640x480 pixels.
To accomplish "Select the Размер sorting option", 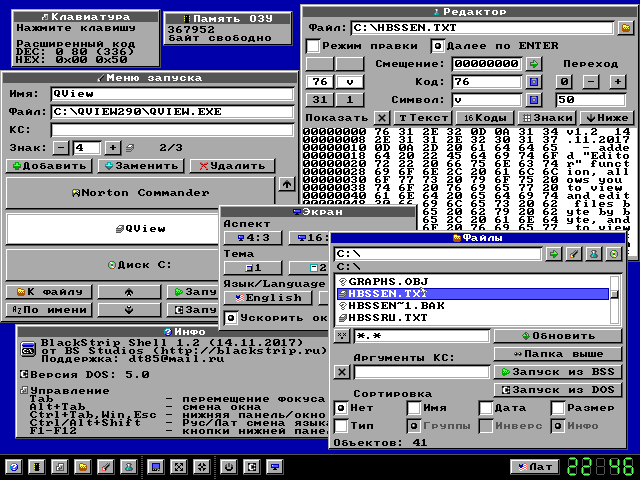I will tap(558, 407).
